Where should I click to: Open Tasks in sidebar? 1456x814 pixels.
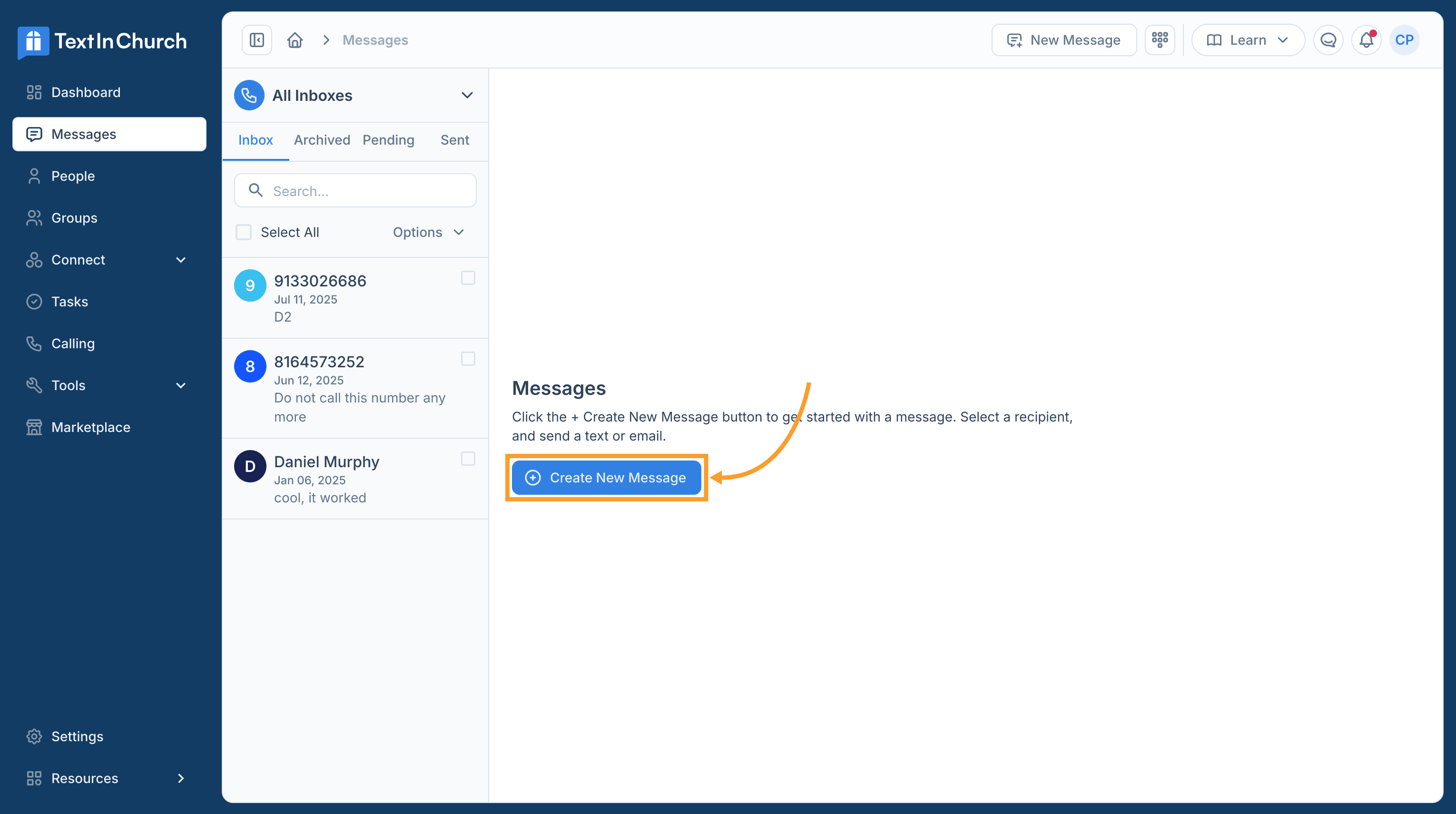coord(109,301)
